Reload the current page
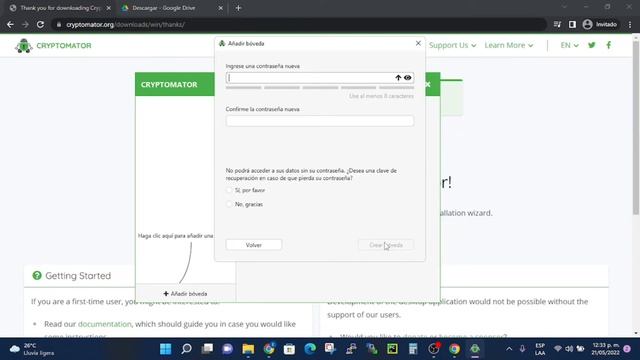The image size is (640, 360). (40, 24)
